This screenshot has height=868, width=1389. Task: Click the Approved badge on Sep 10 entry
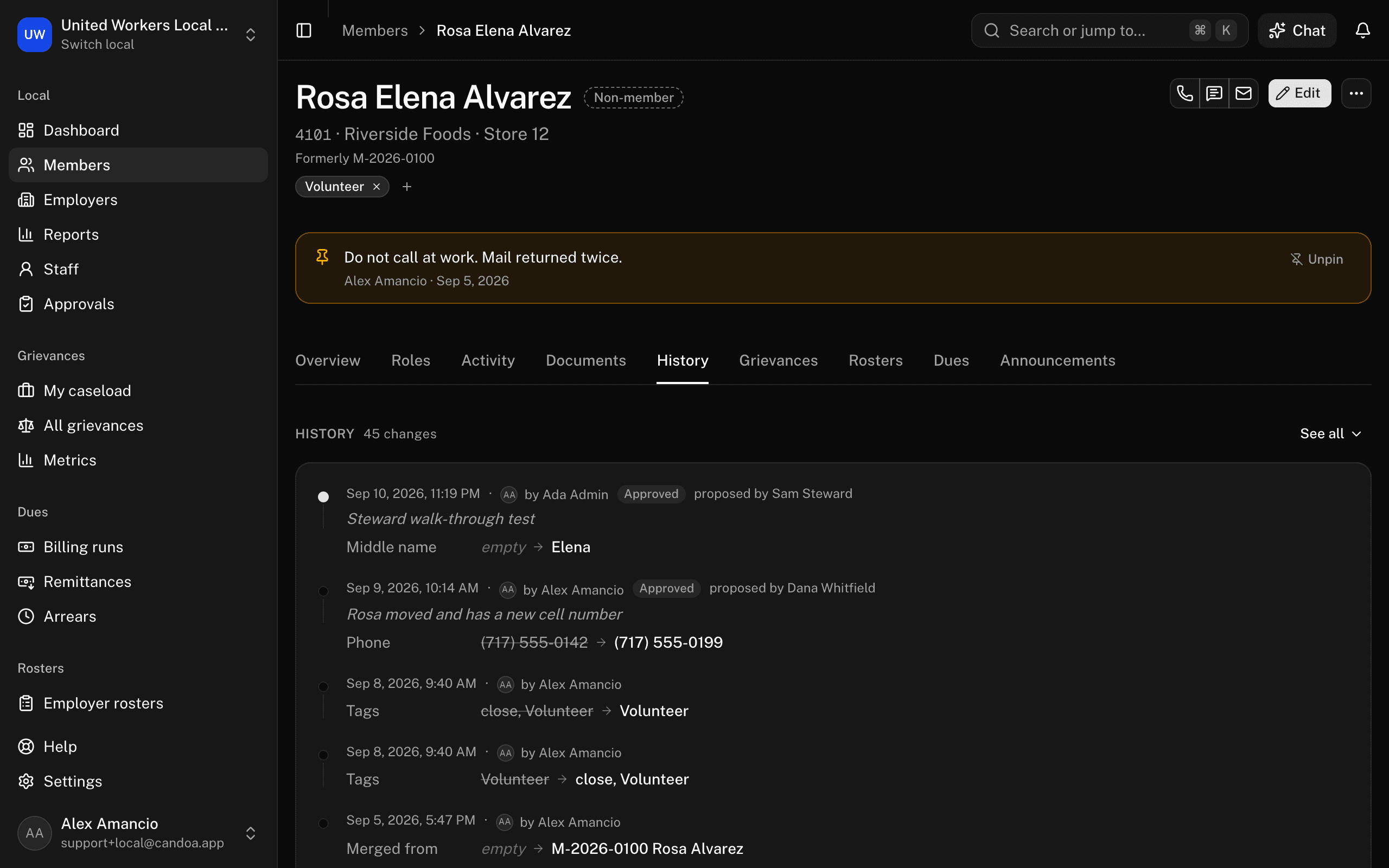pos(652,494)
